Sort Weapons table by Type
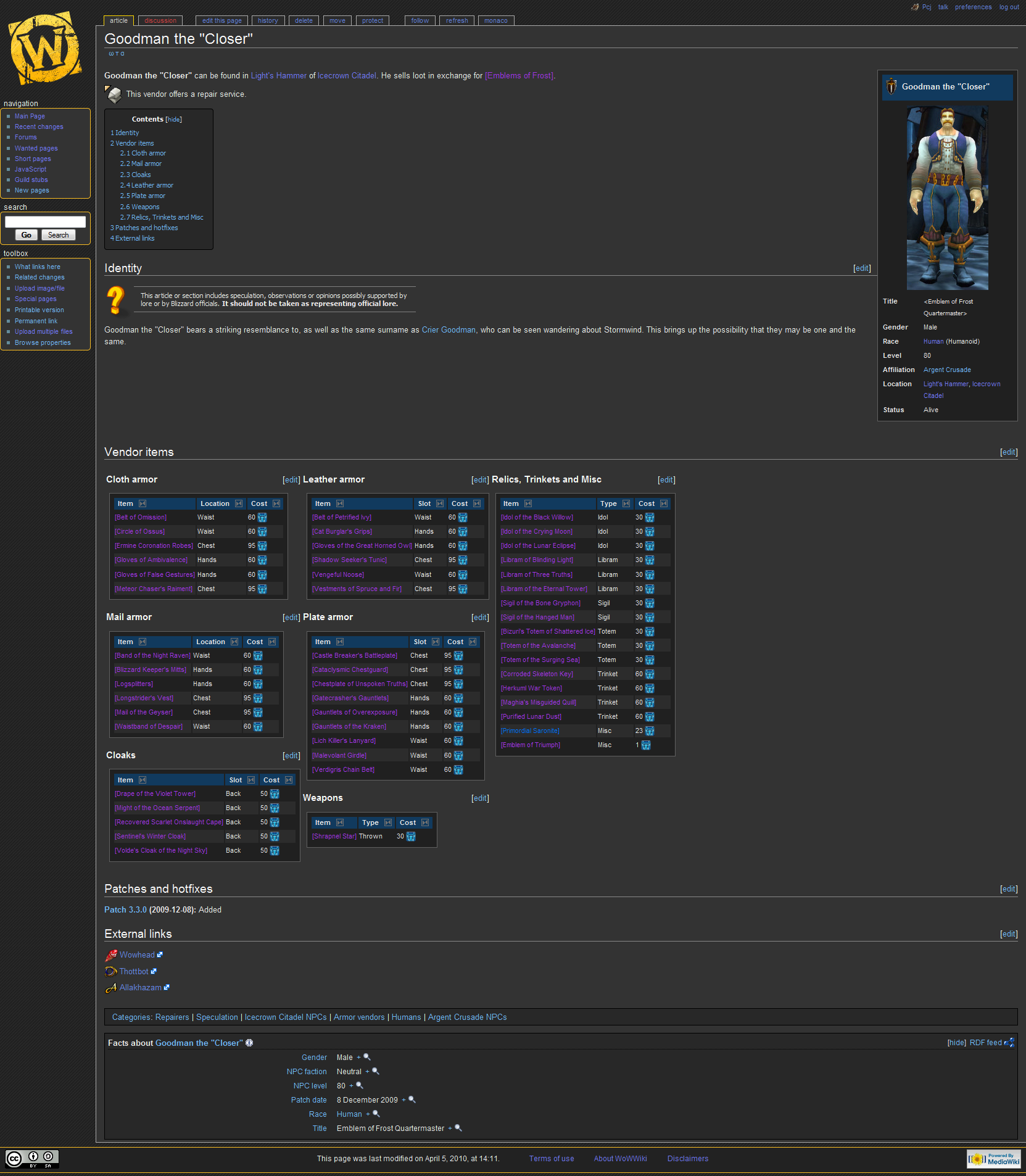This screenshot has height=1176, width=1026. tap(388, 822)
